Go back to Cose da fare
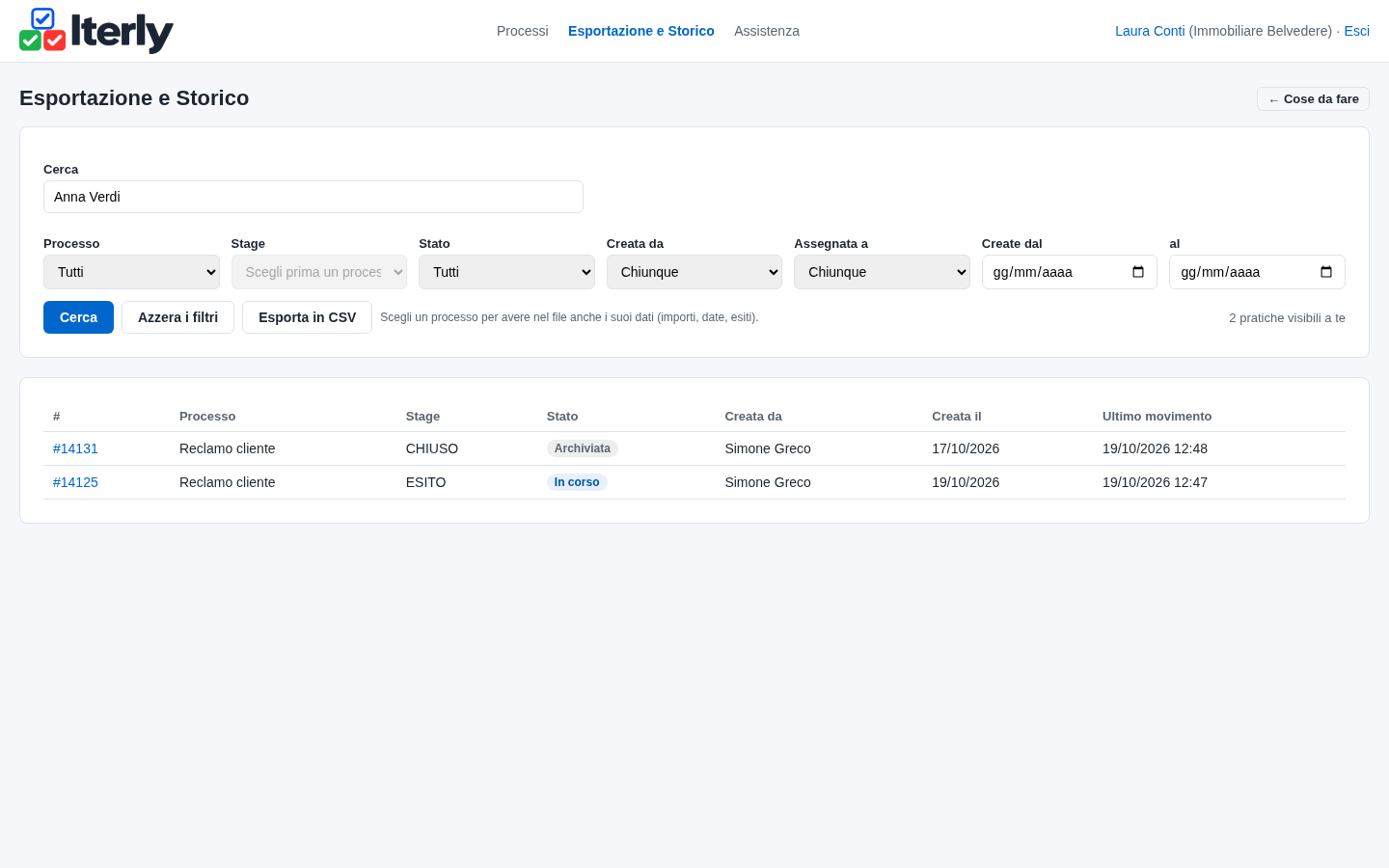Viewport: 1389px width, 868px height. coord(1313,99)
